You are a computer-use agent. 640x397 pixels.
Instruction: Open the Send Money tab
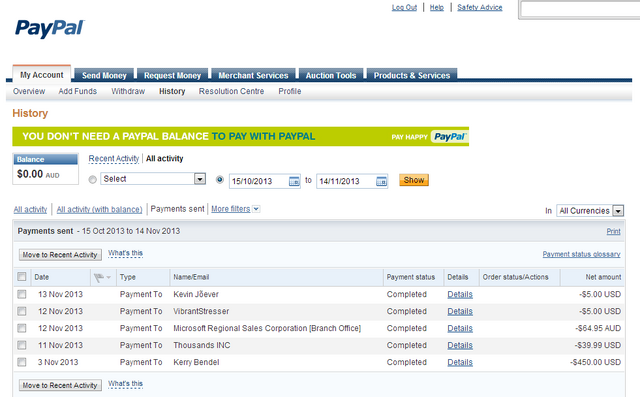(x=104, y=75)
